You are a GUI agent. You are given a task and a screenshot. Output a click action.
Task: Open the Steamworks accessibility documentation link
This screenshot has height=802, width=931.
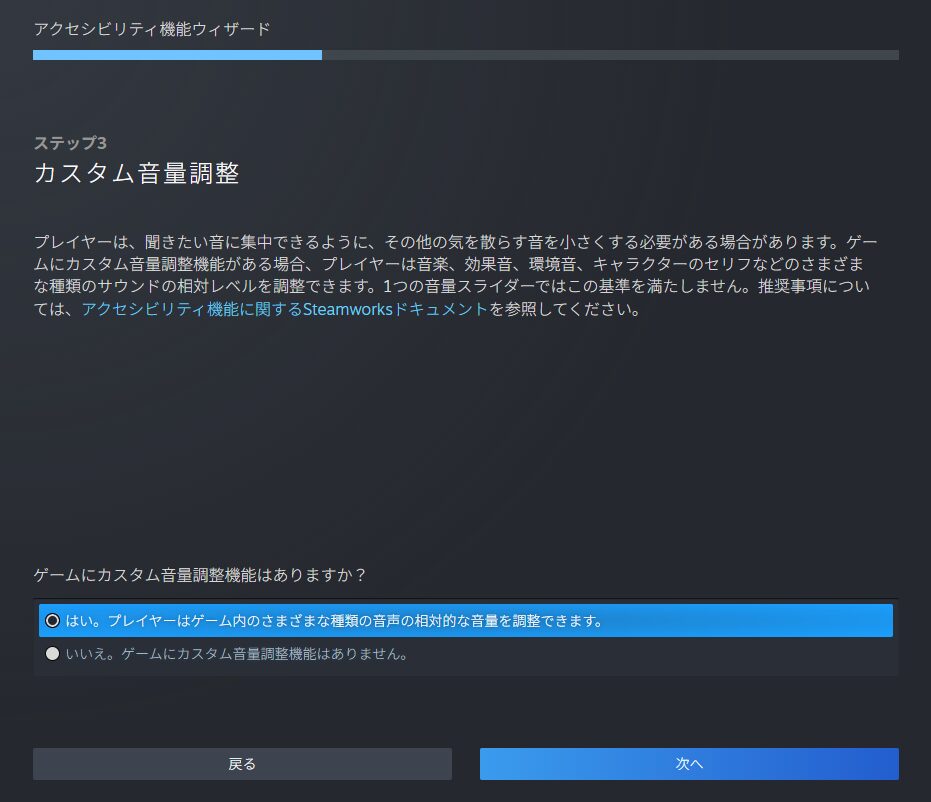click(x=285, y=309)
